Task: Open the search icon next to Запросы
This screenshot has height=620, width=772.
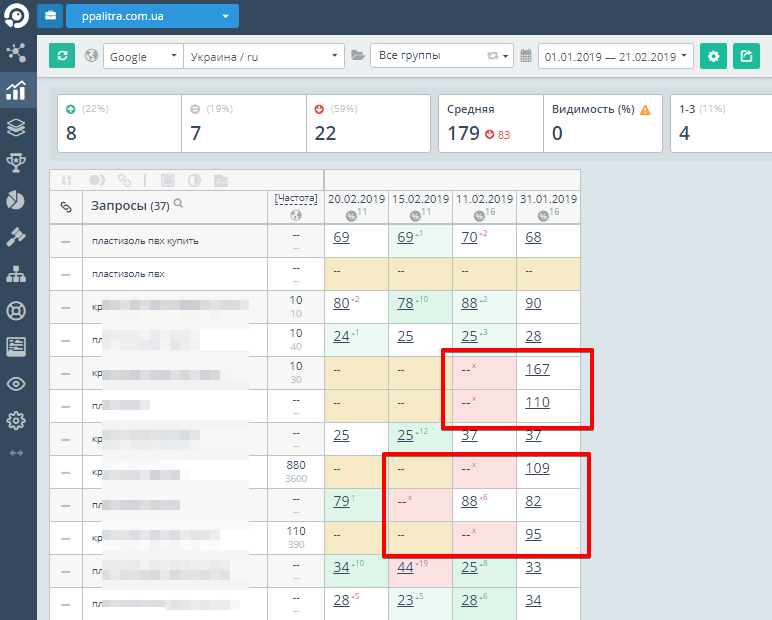Action: [x=178, y=203]
